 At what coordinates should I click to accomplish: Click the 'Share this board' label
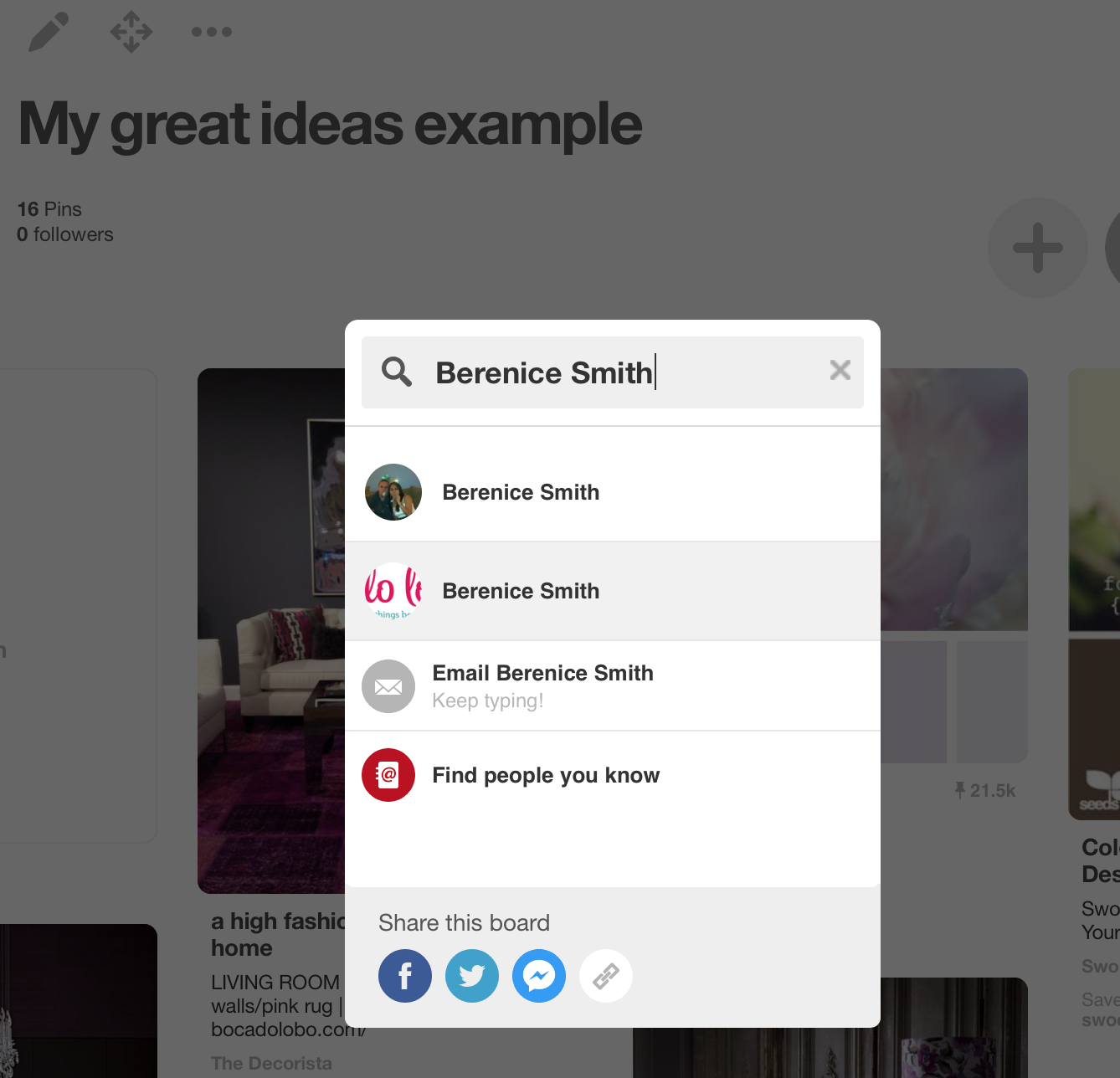[x=464, y=922]
